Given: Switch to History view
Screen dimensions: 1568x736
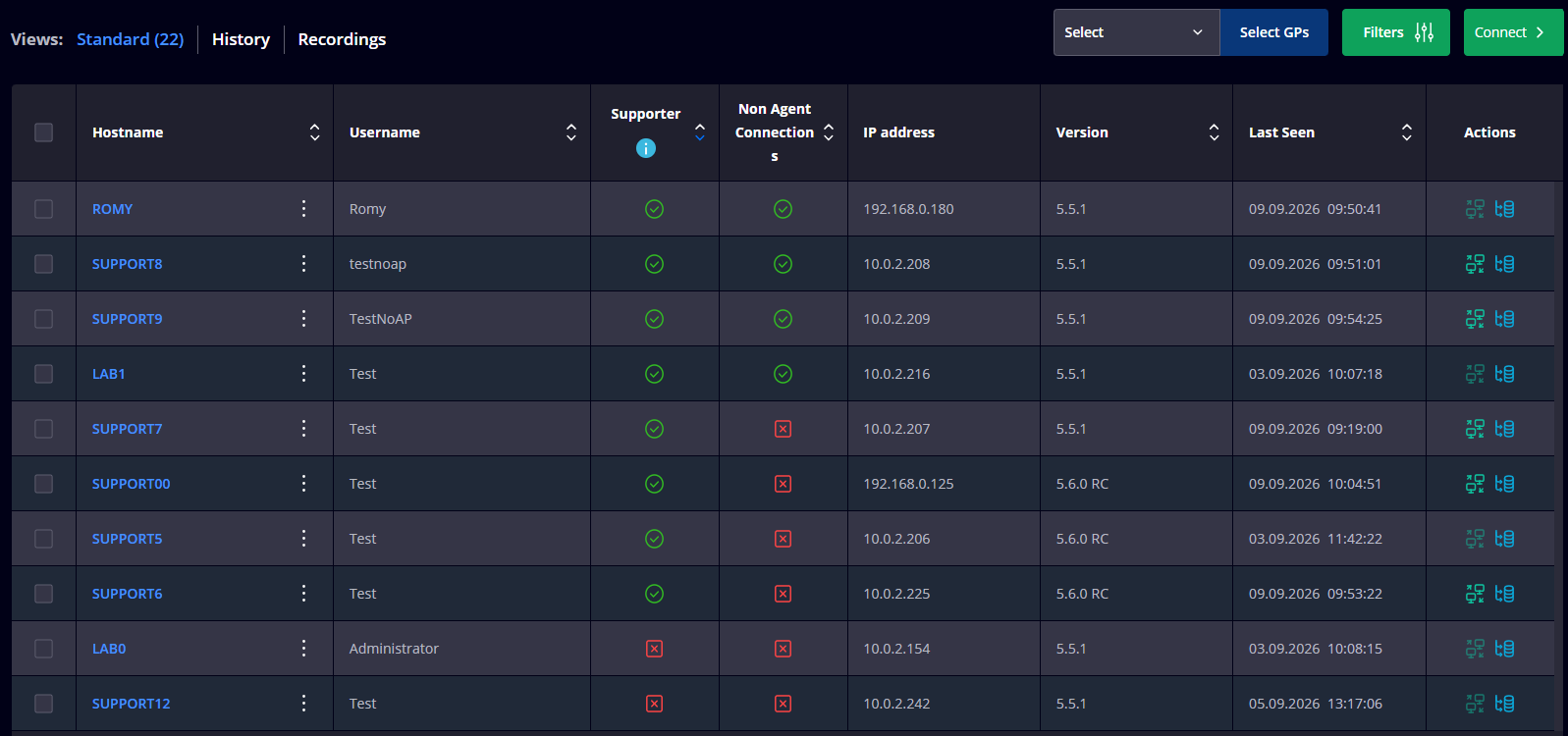Looking at the screenshot, I should [241, 39].
